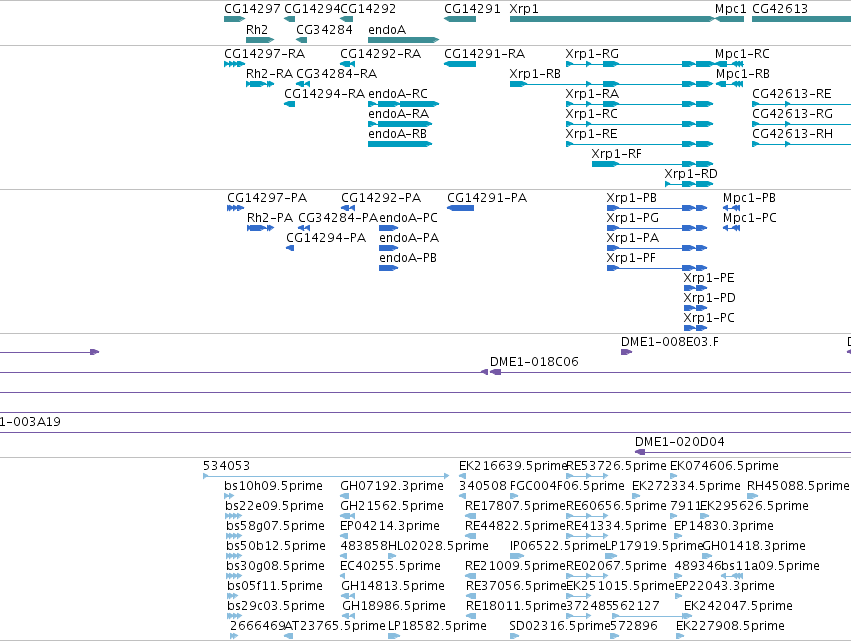This screenshot has width=851, height=641.
Task: Select protein endoA-PB
Action: [408, 258]
